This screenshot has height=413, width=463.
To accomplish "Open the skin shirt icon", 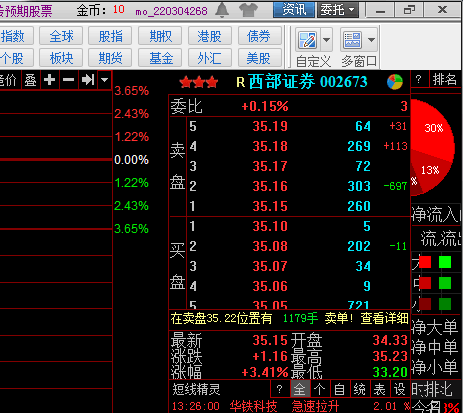I will point(248,10).
